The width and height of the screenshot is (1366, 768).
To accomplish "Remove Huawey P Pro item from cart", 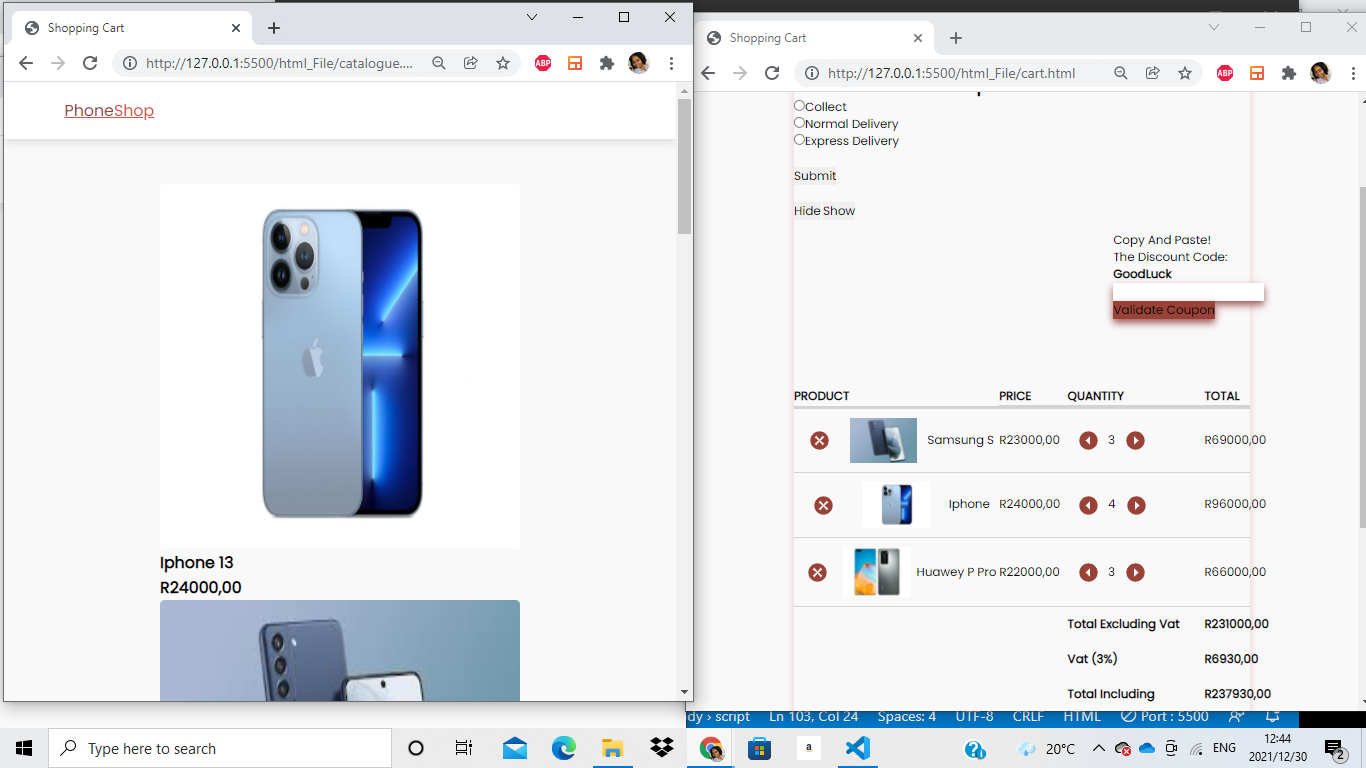I will tap(817, 572).
